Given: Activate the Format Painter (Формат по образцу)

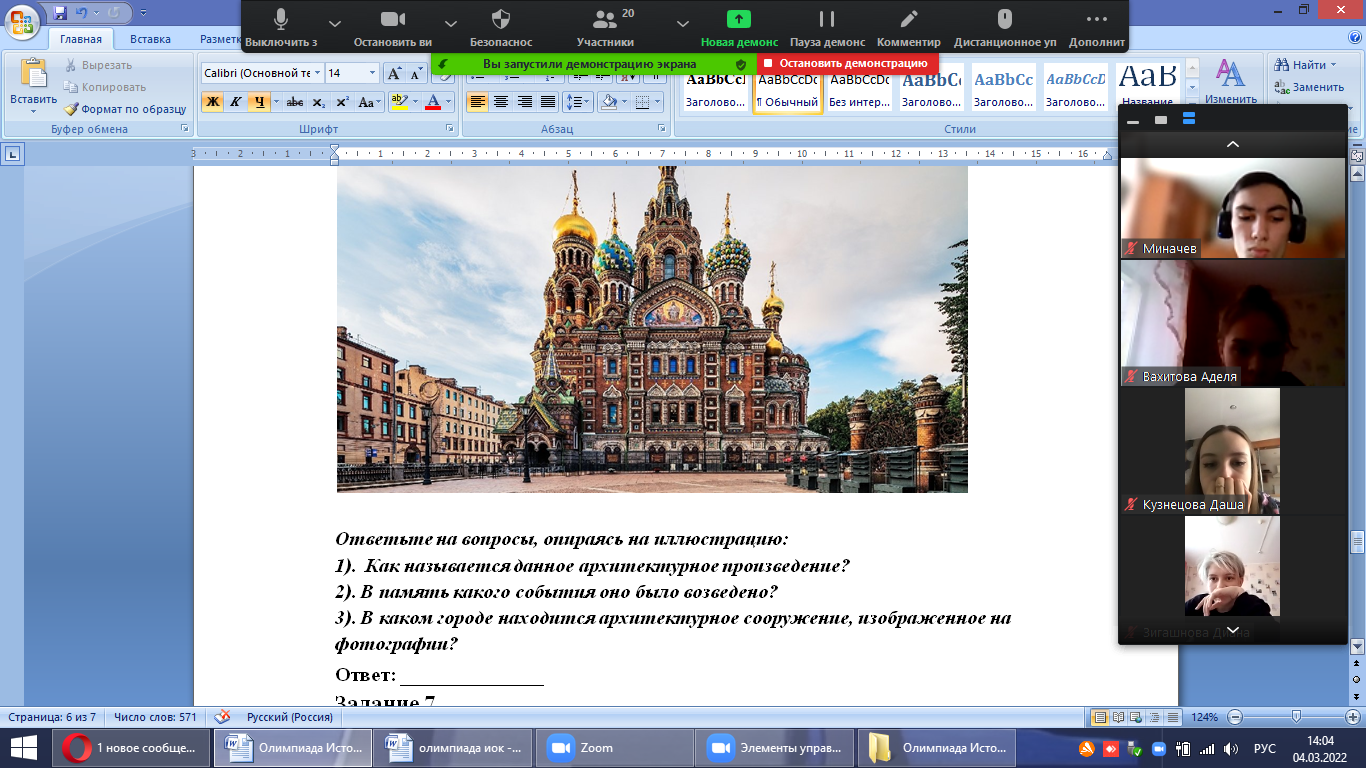Looking at the screenshot, I should click(125, 109).
